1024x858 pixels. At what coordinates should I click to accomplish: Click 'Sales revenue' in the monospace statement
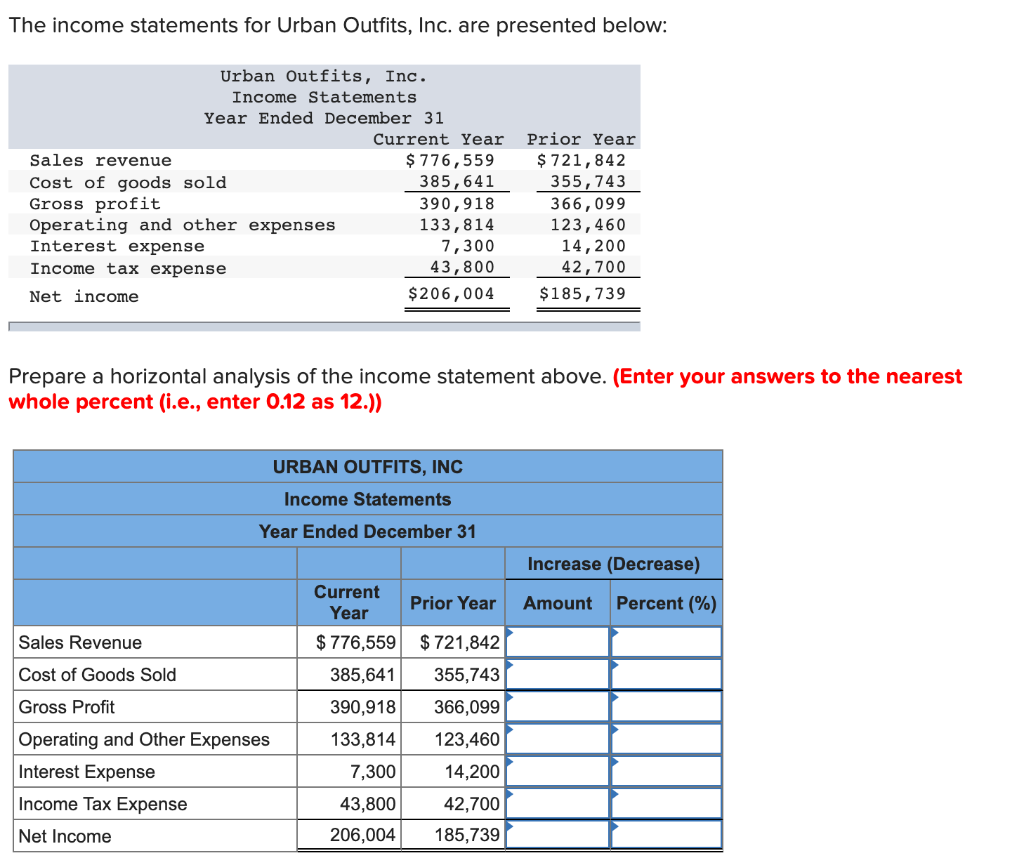click(101, 161)
